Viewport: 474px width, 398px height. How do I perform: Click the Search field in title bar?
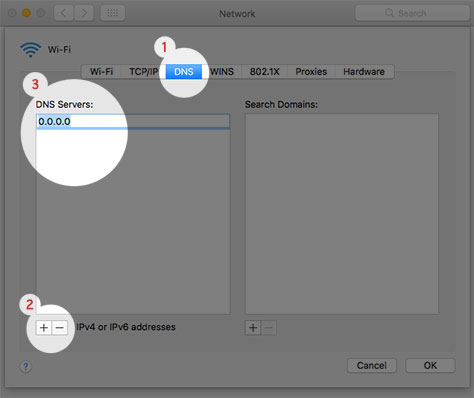click(412, 13)
